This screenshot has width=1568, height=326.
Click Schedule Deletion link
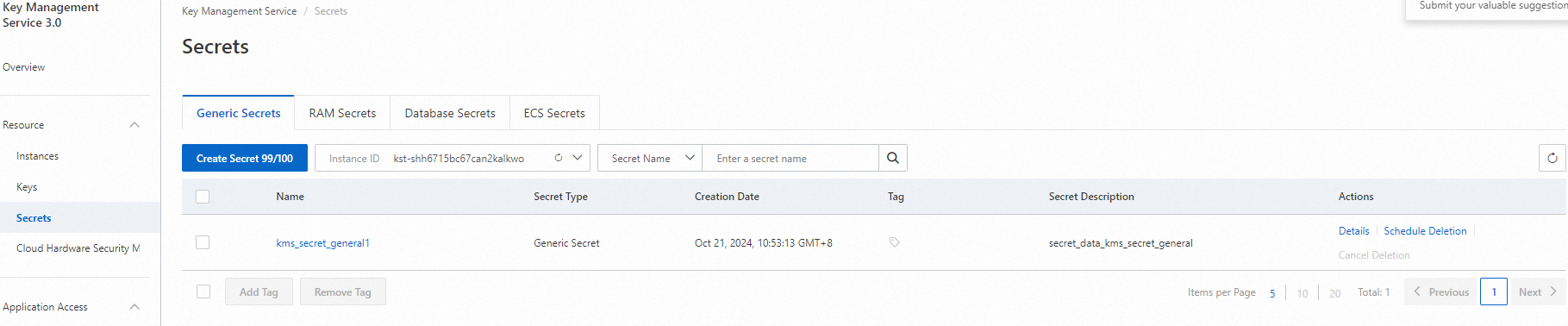click(1425, 231)
